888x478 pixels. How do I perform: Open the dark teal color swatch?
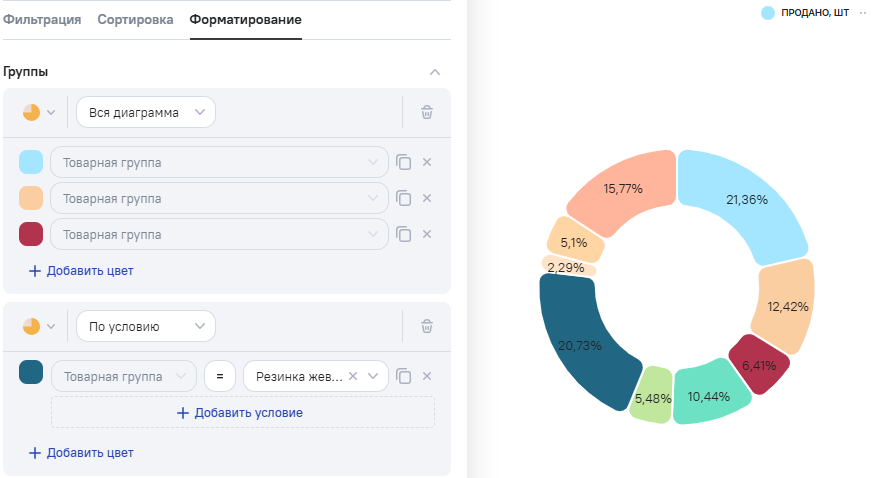[31, 374]
